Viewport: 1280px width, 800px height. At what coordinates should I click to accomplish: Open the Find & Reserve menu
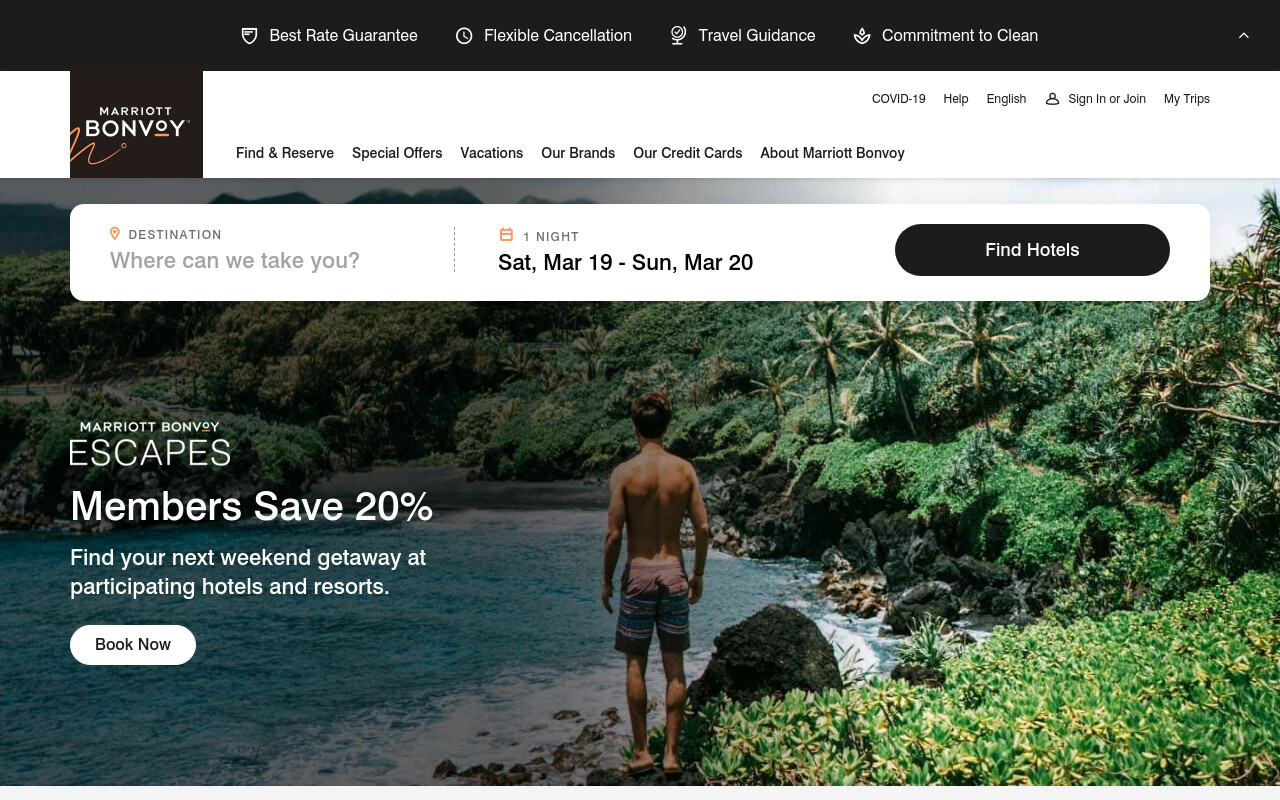(x=285, y=153)
